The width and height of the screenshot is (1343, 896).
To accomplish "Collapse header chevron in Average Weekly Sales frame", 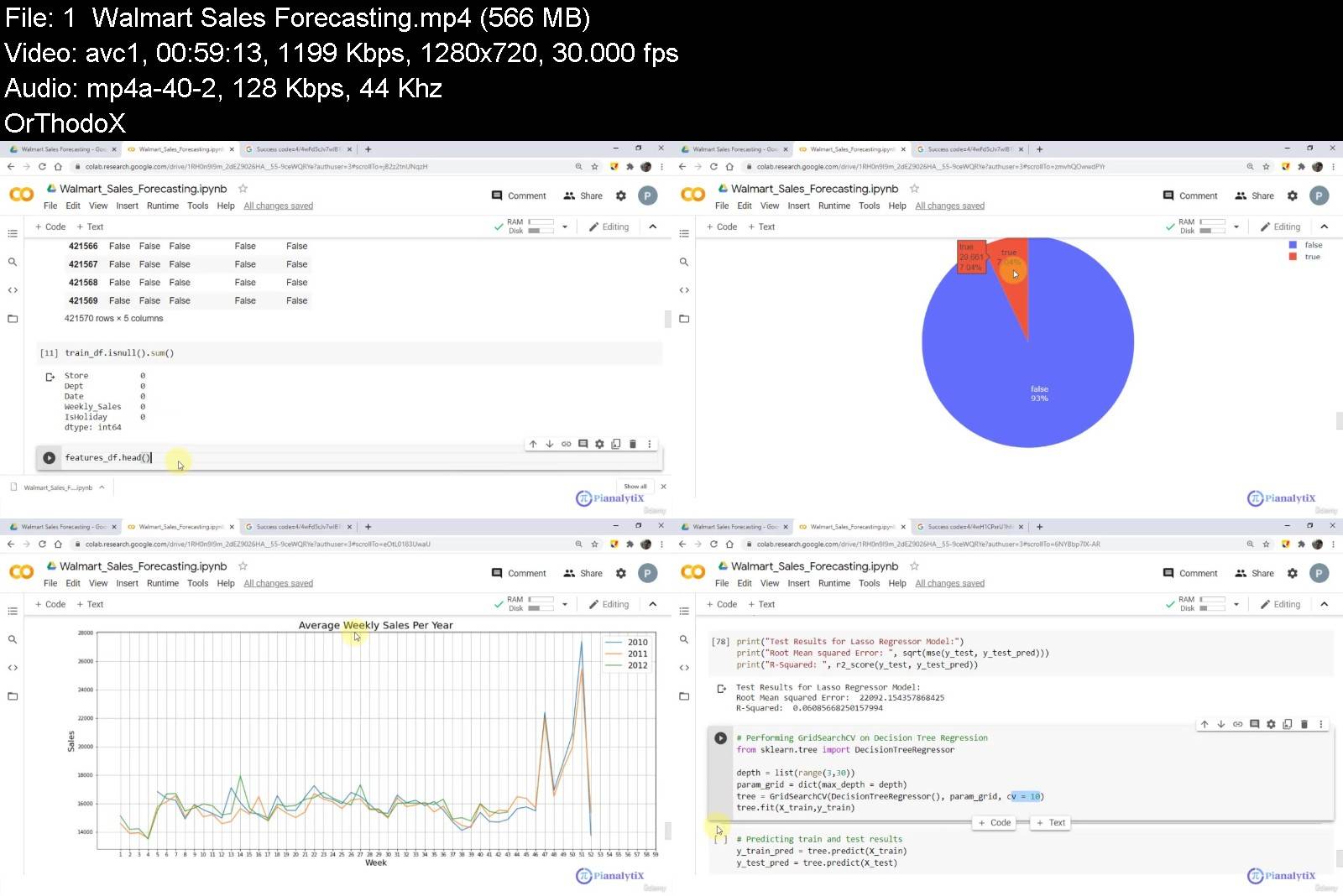I will coord(653,604).
